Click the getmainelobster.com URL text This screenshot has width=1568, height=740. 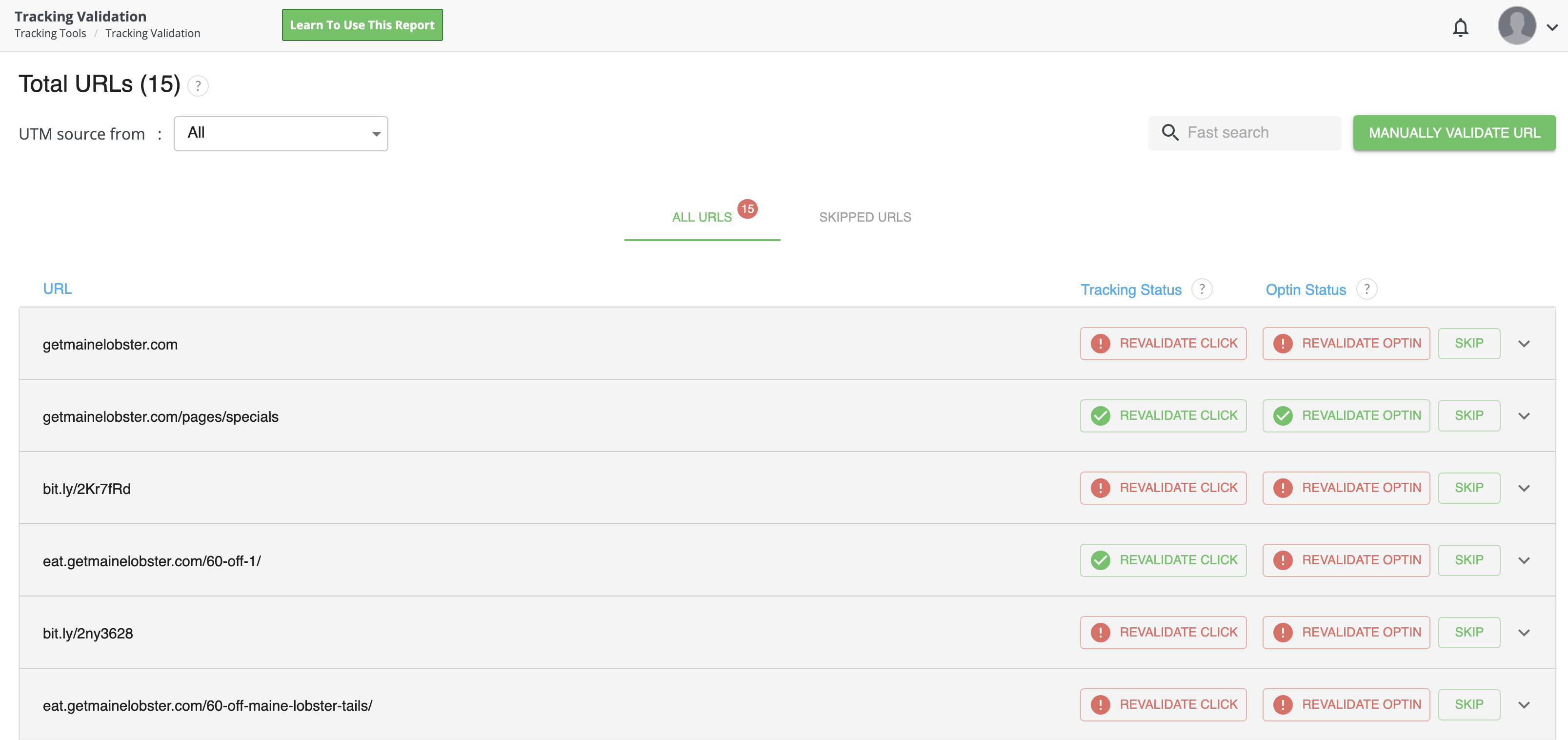click(x=110, y=345)
